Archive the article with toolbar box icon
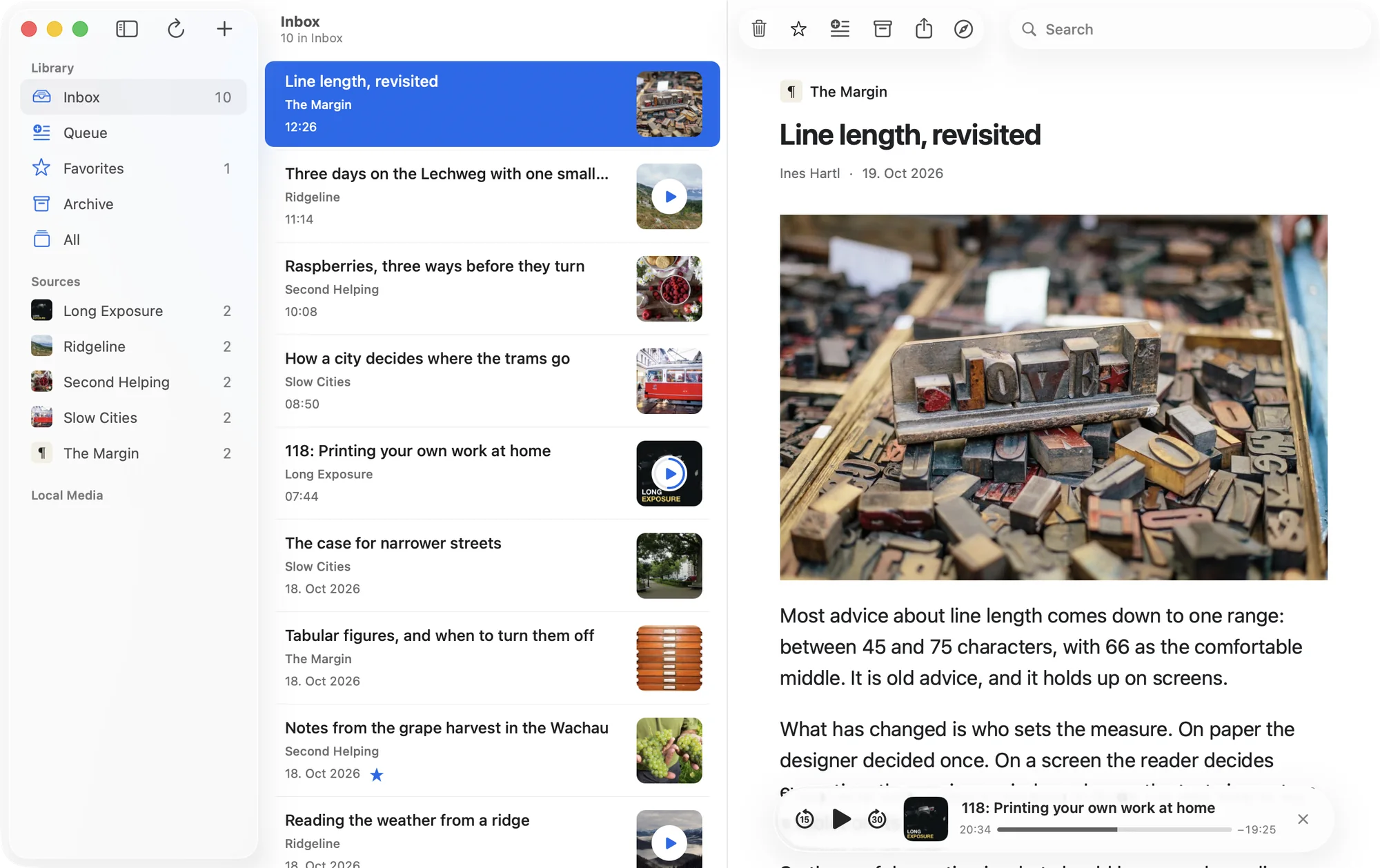1380x868 pixels. [883, 29]
